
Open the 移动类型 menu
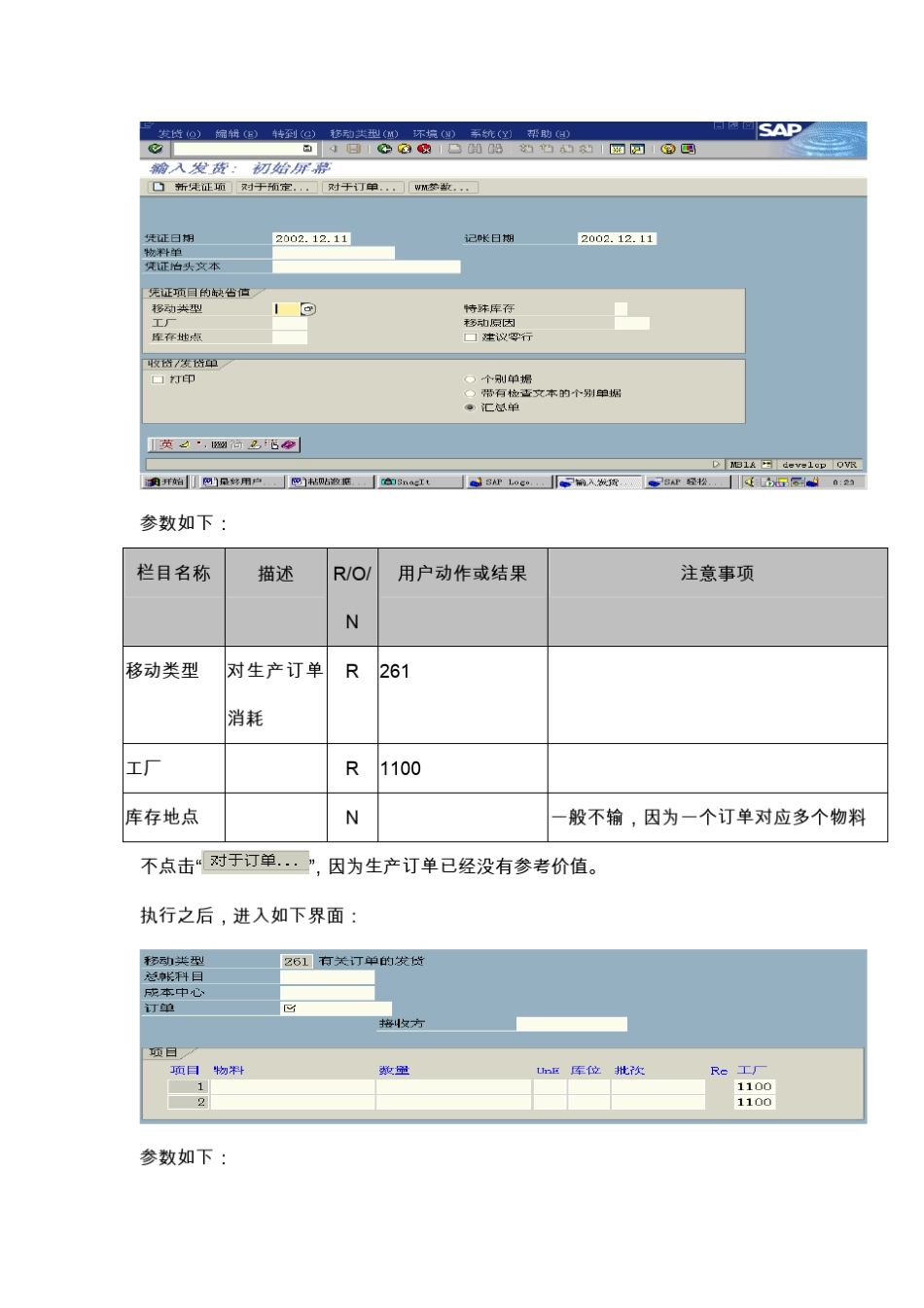click(364, 134)
